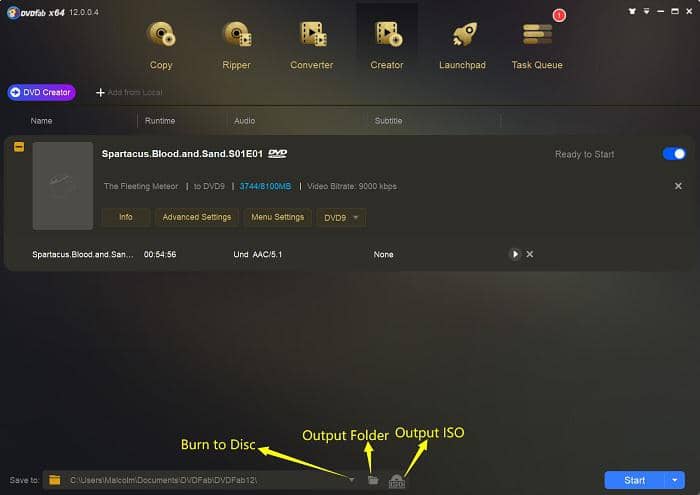The image size is (700, 495).
Task: Click the Start button
Action: tap(634, 480)
